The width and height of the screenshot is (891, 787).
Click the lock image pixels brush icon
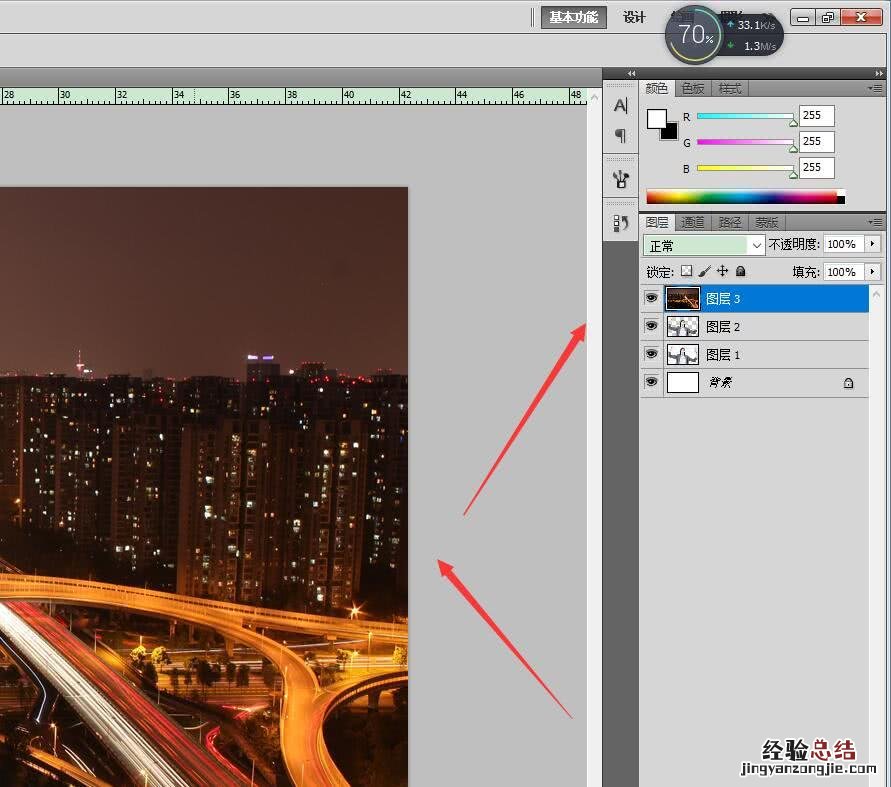(704, 271)
